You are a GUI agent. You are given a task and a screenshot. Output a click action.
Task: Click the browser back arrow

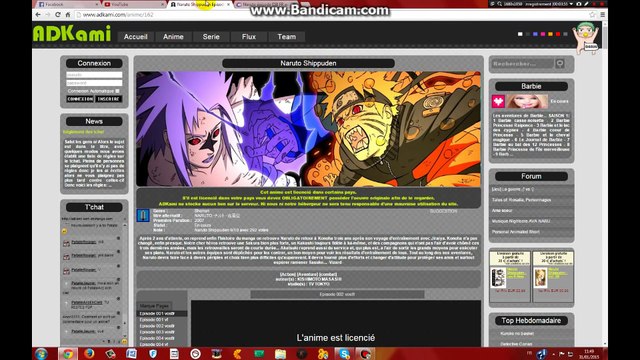[x=38, y=15]
